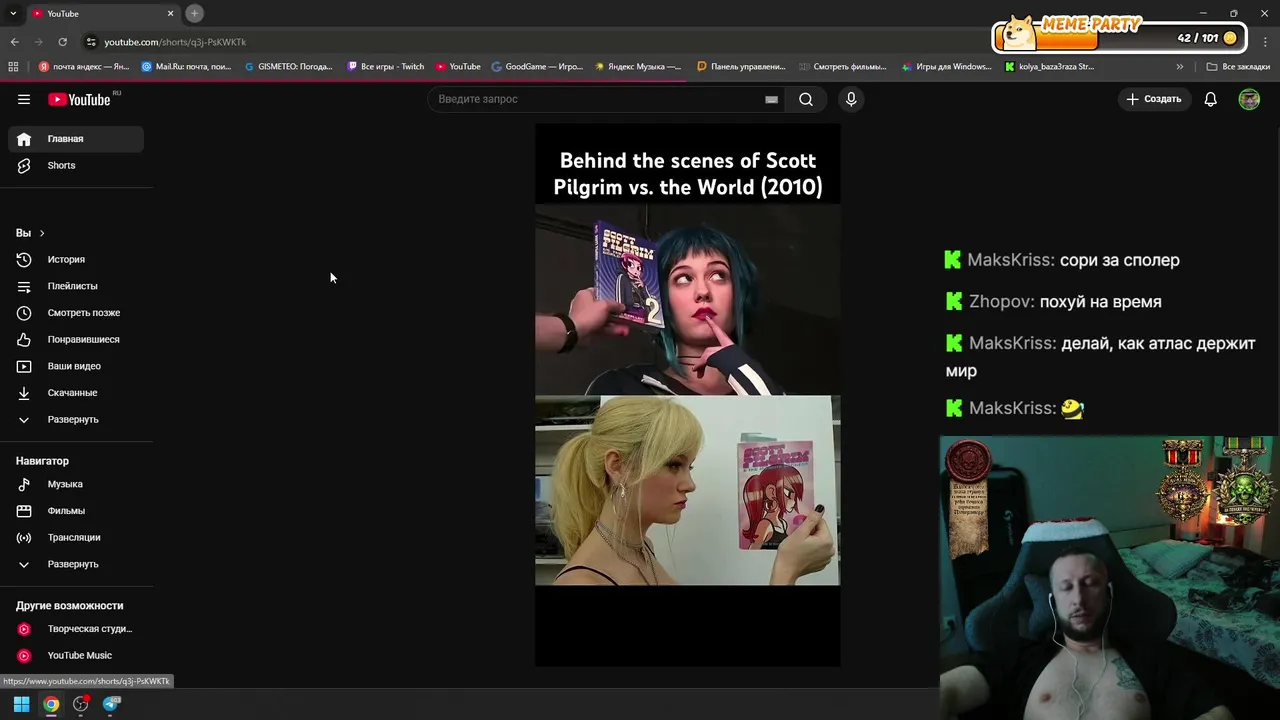Expand the Вы section chevron
The width and height of the screenshot is (1280, 720).
pyautogui.click(x=41, y=233)
